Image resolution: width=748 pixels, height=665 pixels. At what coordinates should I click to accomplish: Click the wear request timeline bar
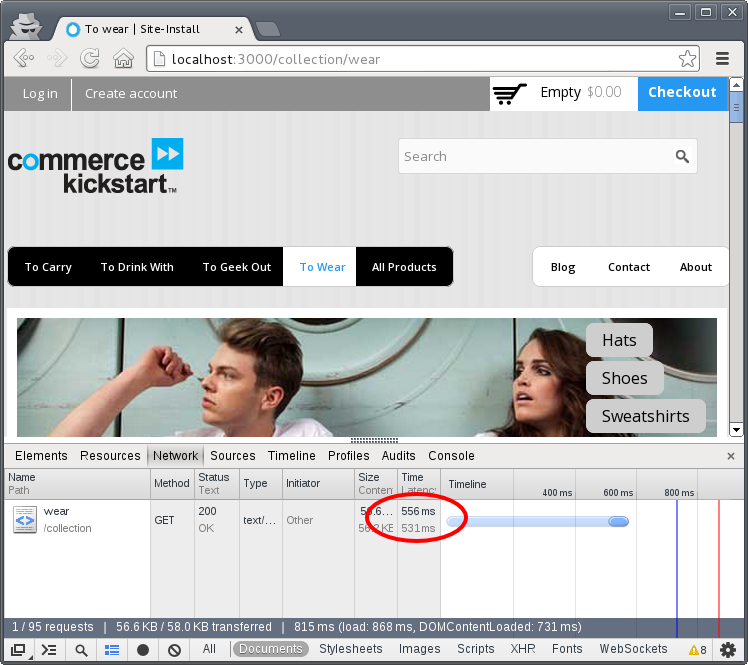(538, 521)
